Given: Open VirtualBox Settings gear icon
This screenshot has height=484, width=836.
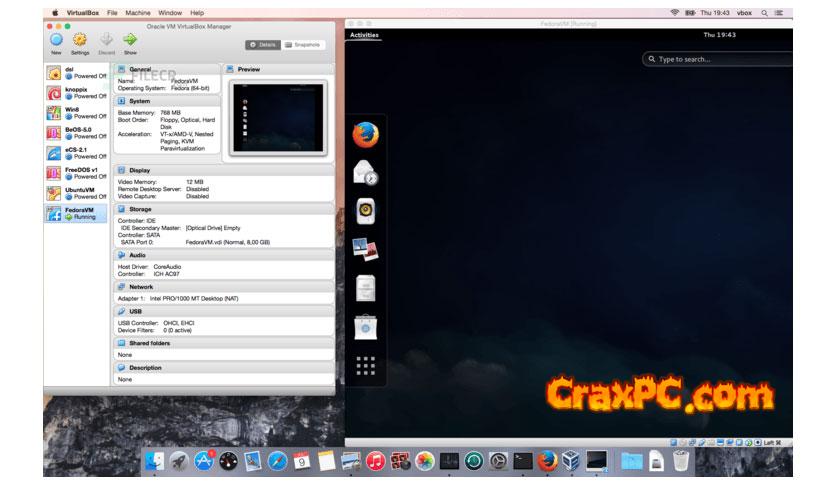Looking at the screenshot, I should [x=80, y=39].
